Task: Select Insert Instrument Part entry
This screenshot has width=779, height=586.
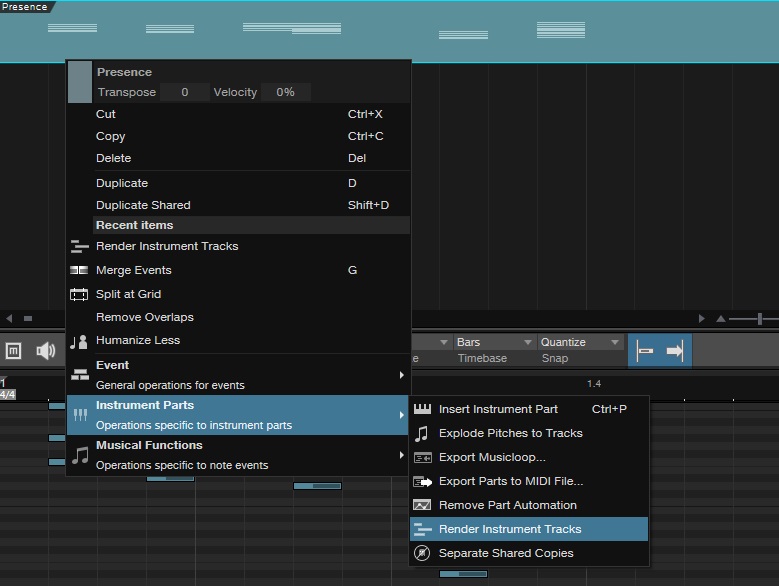Action: pyautogui.click(x=529, y=409)
